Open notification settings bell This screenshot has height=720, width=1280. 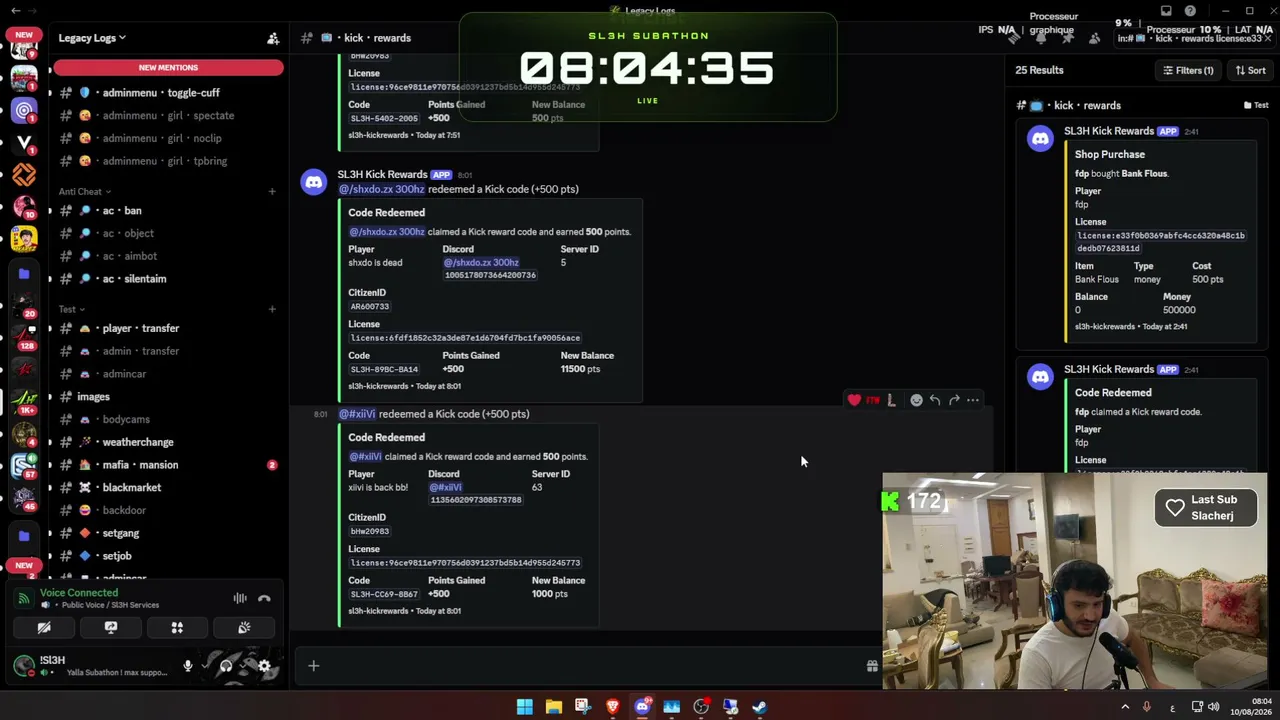[1041, 38]
